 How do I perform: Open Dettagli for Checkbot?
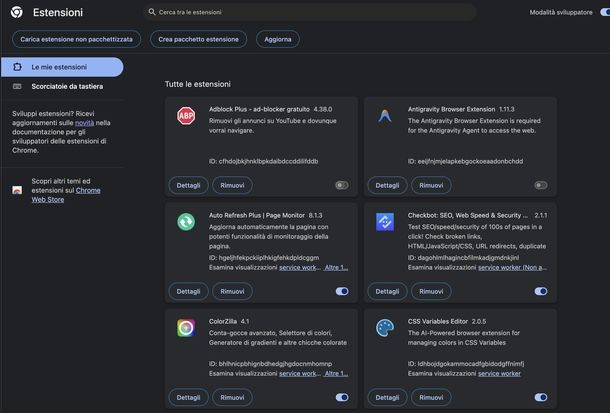pyautogui.click(x=387, y=292)
